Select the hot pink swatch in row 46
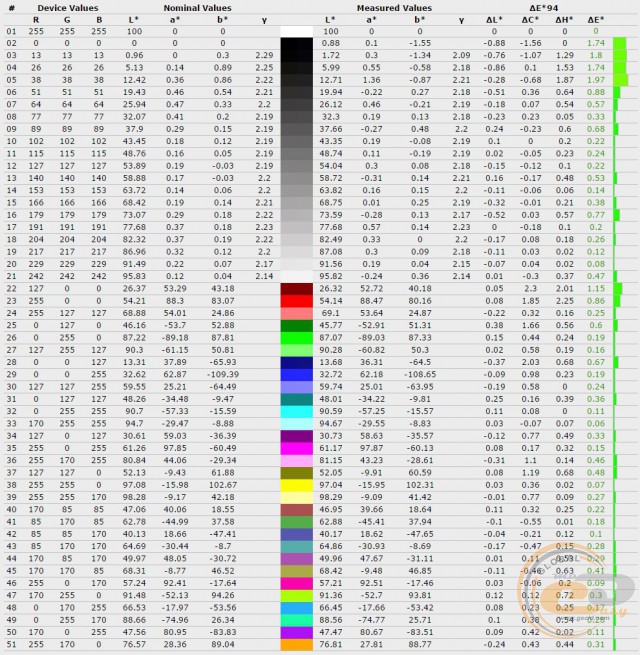640x655 pixels. [x=297, y=583]
